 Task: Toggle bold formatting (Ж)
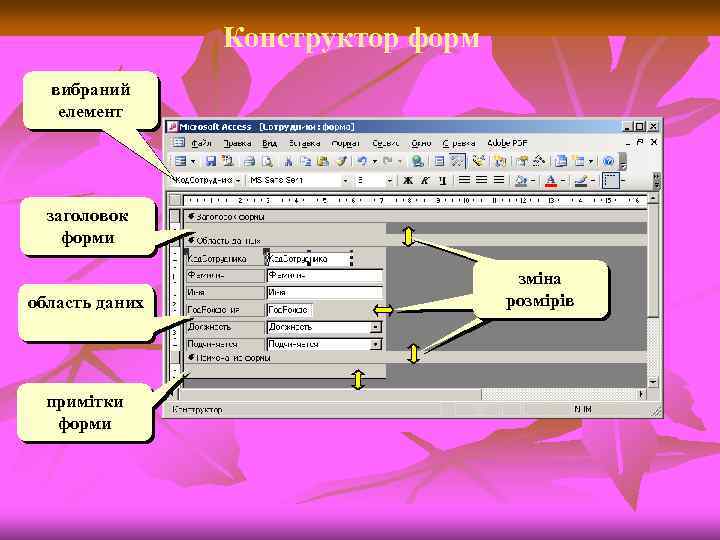click(x=408, y=180)
